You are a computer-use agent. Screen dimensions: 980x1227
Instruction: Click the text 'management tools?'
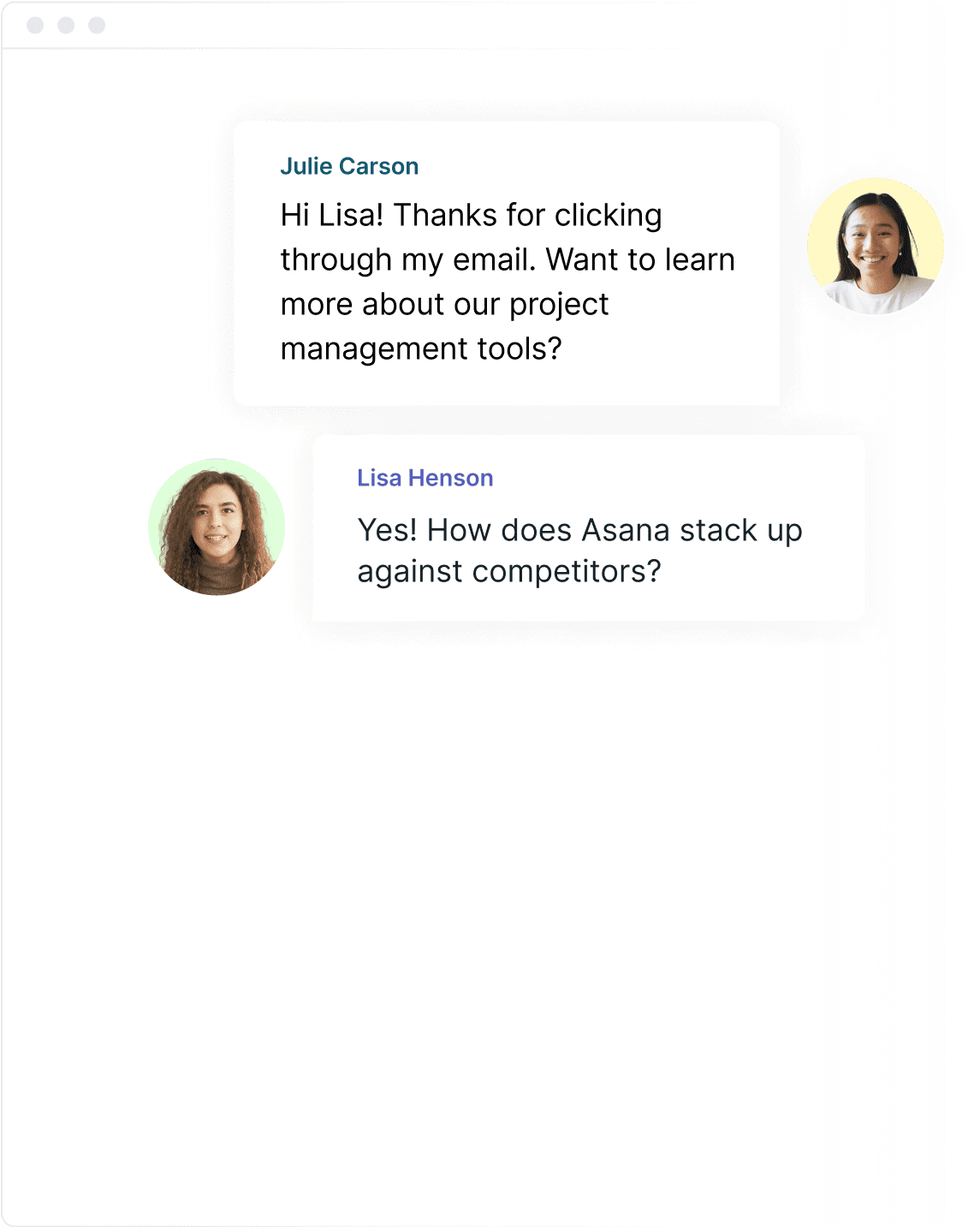pyautogui.click(x=421, y=348)
